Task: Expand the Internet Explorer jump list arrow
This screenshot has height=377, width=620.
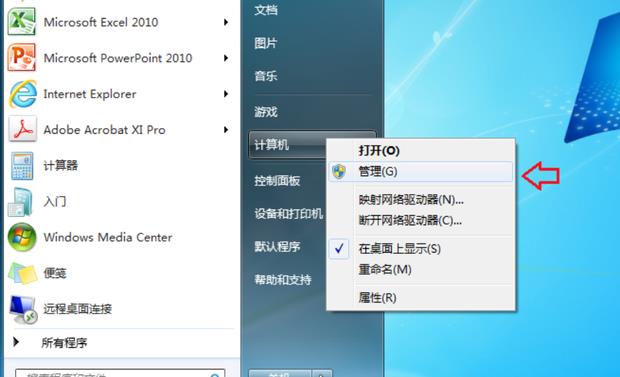Action: tap(226, 94)
